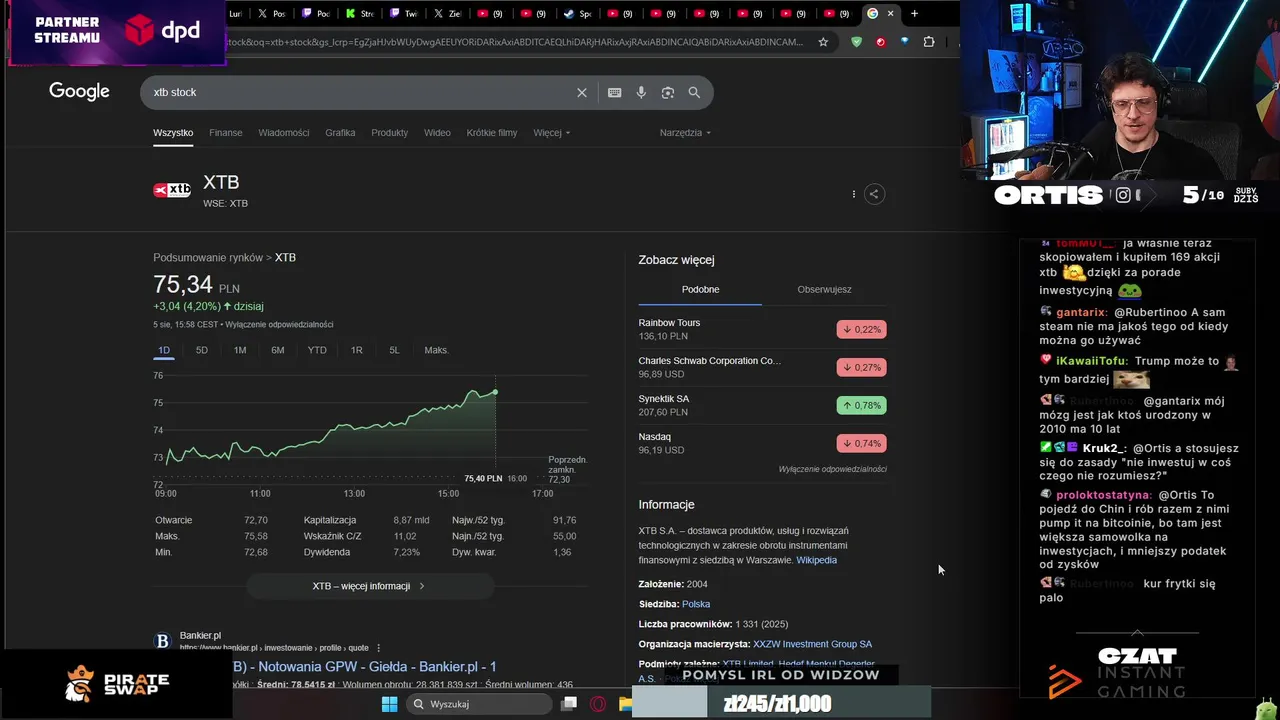Screen dimensions: 1280x720
Task: Open XTB – więcej informacji button
Action: point(369,586)
